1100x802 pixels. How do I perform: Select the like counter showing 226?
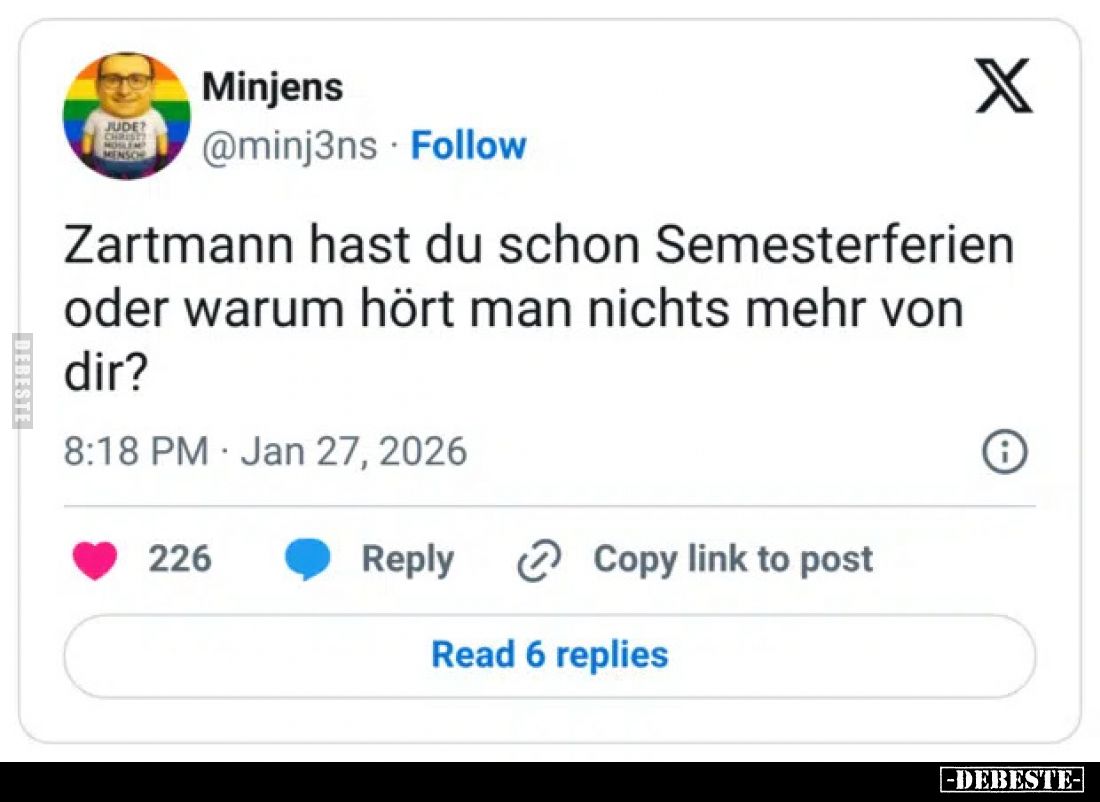pos(181,560)
